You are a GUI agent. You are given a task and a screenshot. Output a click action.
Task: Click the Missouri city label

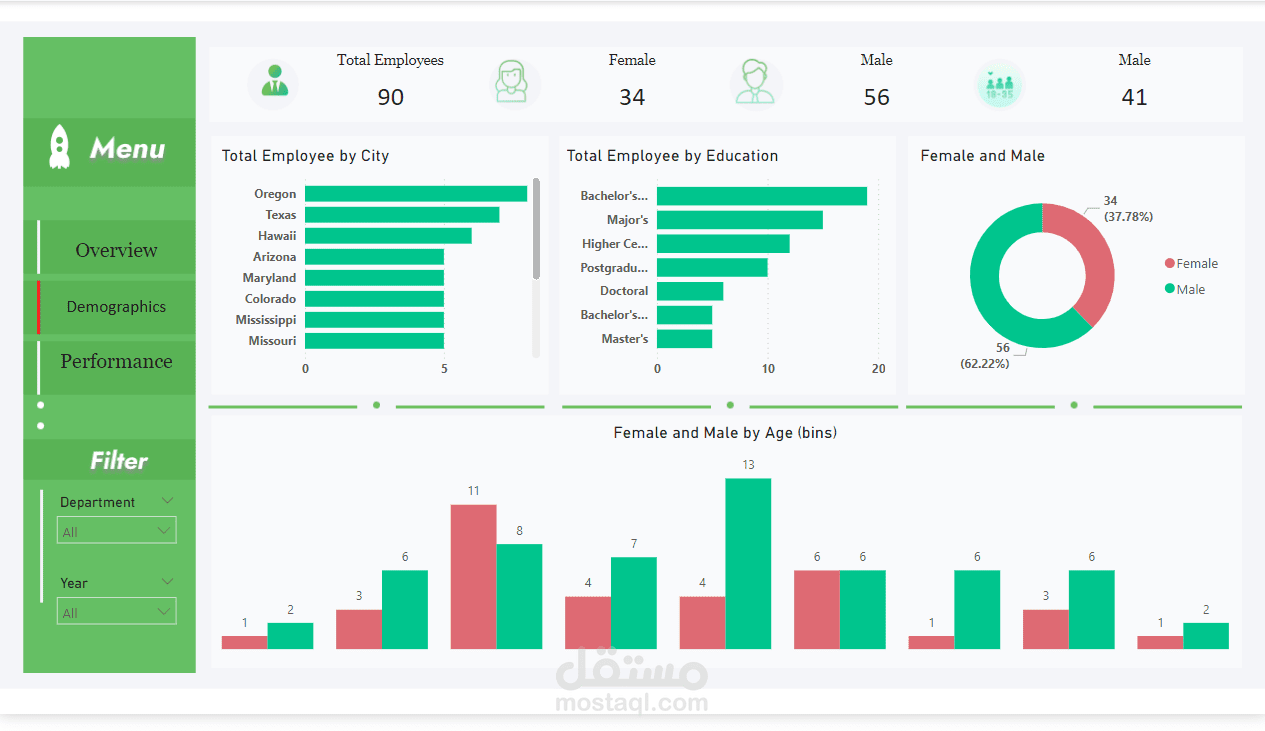[x=272, y=341]
